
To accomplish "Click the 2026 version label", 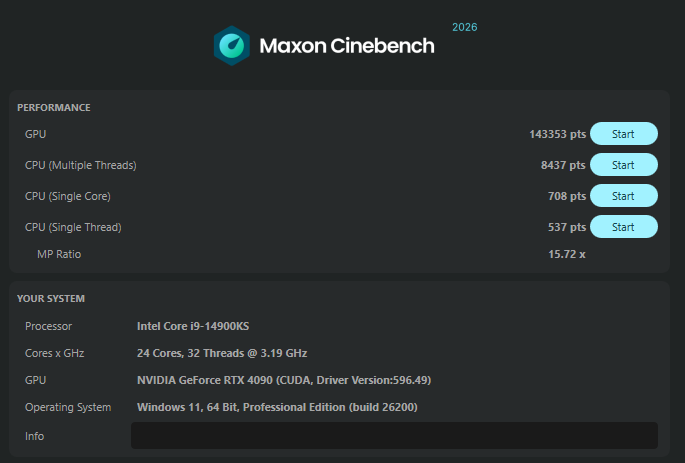I will [x=465, y=27].
